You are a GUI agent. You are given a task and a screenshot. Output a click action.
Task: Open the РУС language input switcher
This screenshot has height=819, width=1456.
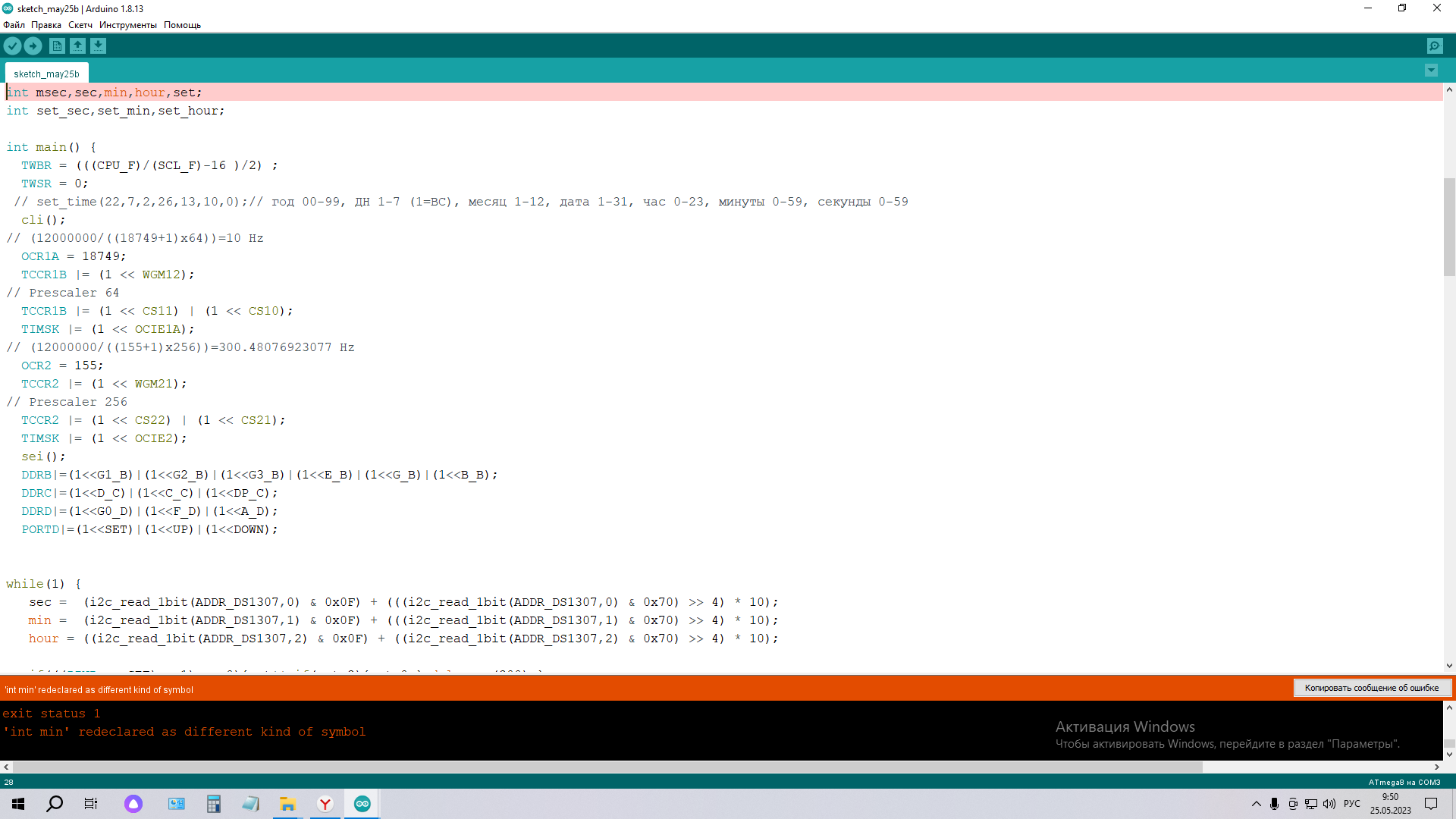tap(1351, 804)
